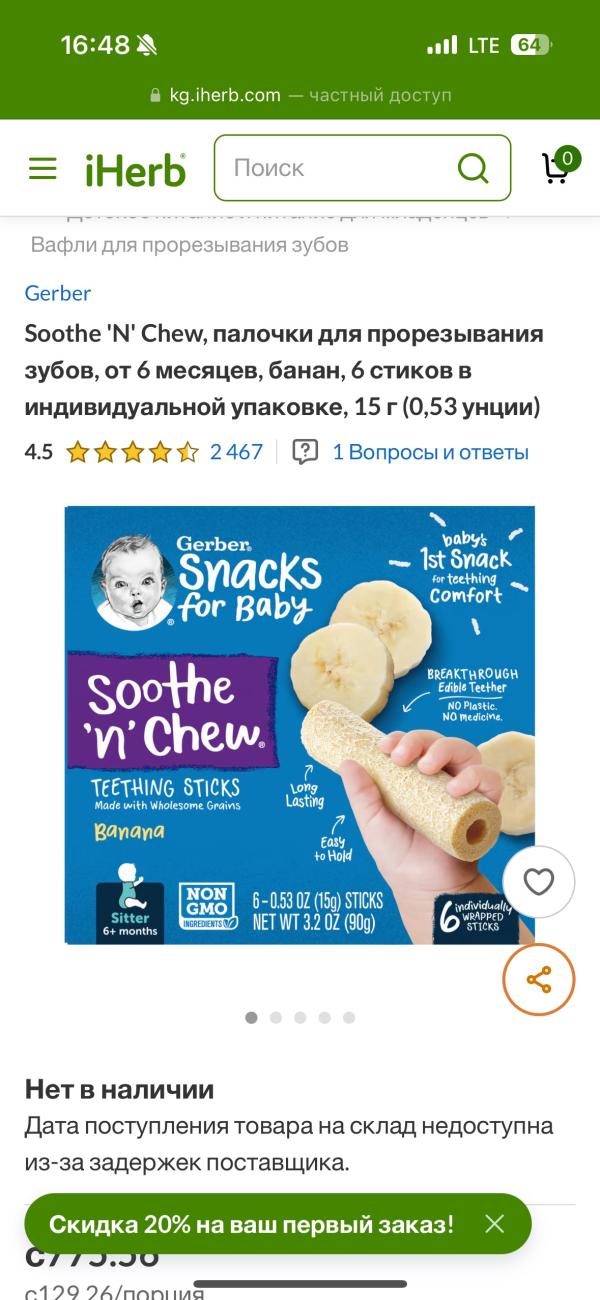Tap the Скидка 20% first order banner
The width and height of the screenshot is (600, 1300).
tap(251, 1223)
